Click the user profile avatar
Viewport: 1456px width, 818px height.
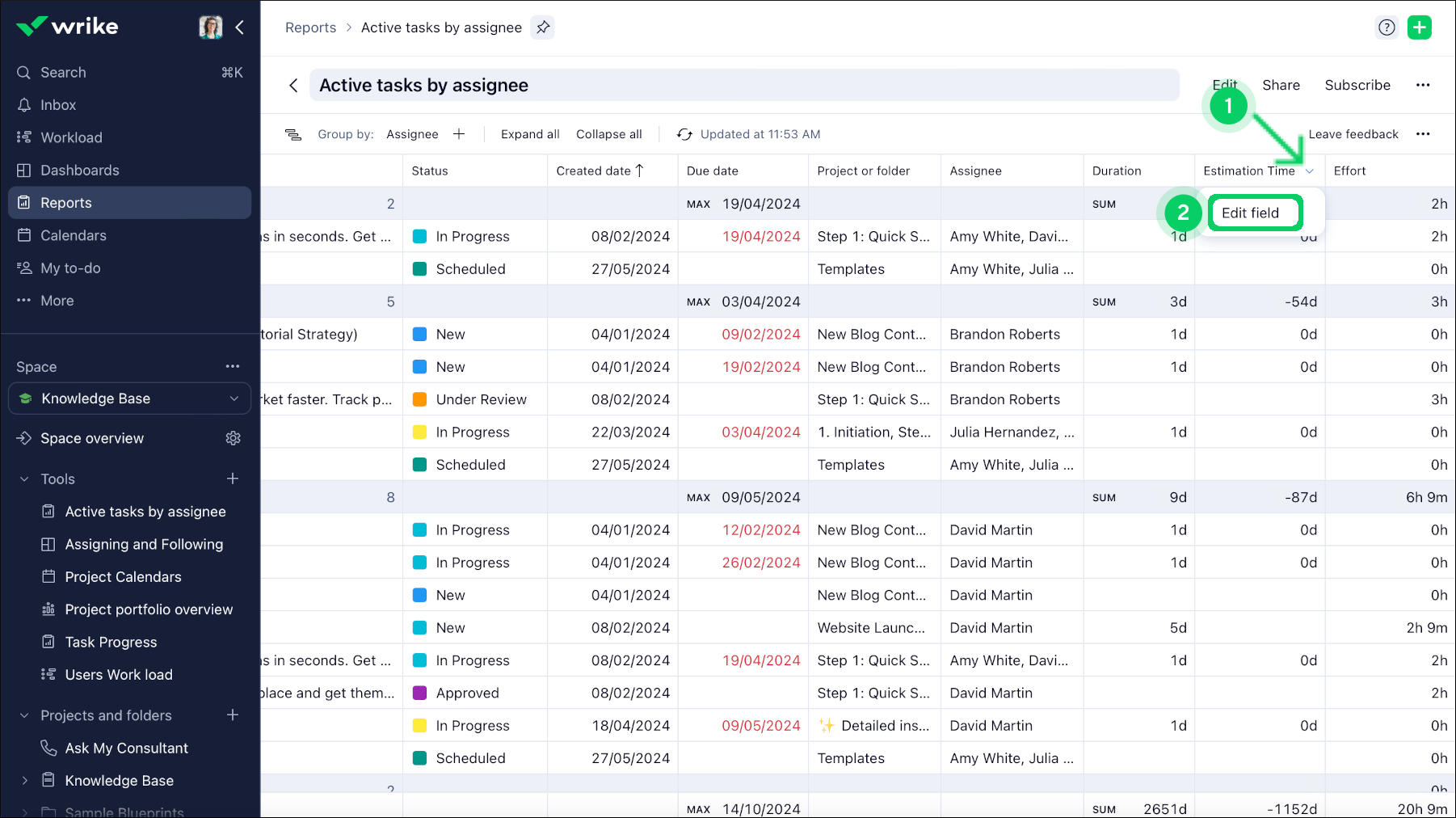click(210, 27)
